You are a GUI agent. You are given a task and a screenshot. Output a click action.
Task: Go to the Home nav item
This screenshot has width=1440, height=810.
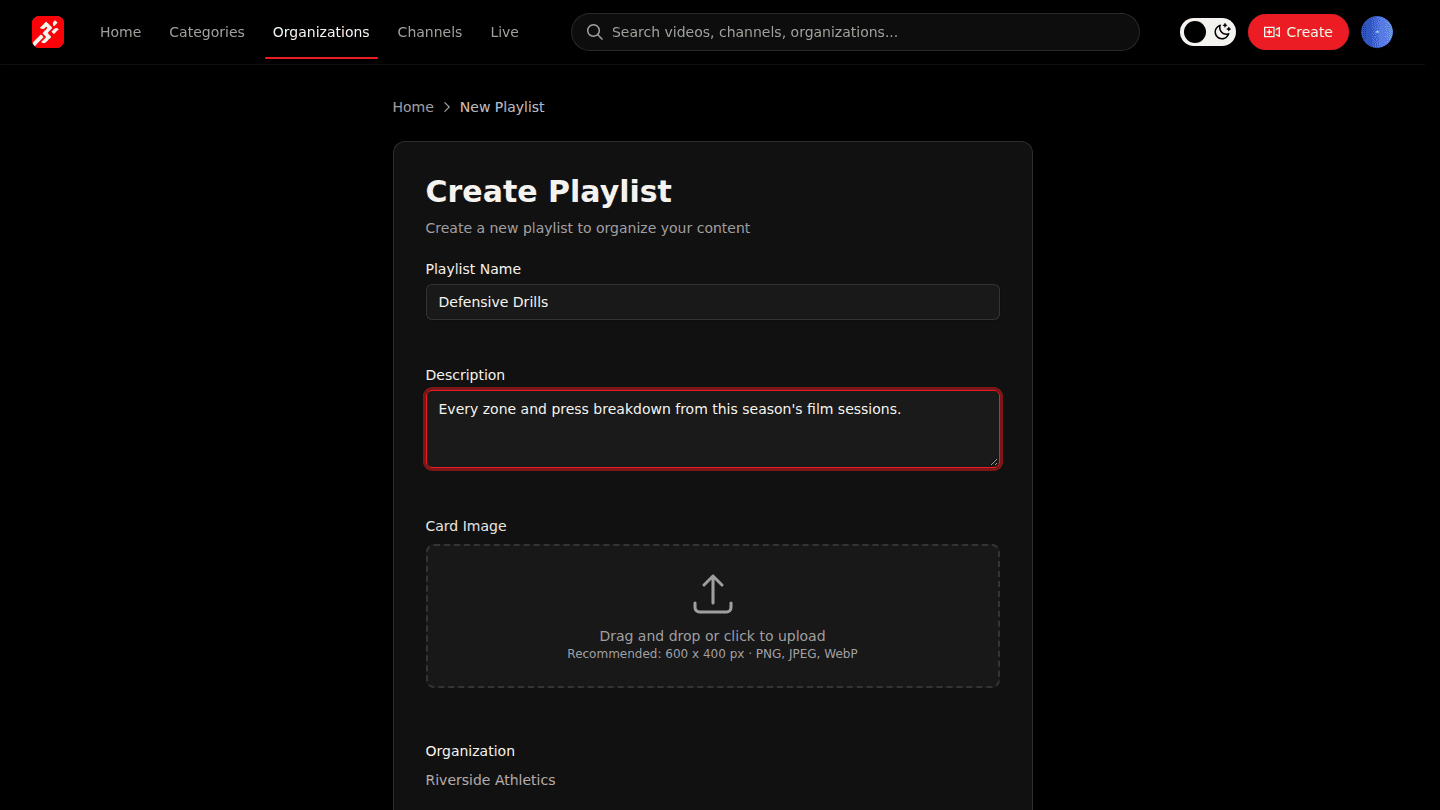point(120,32)
